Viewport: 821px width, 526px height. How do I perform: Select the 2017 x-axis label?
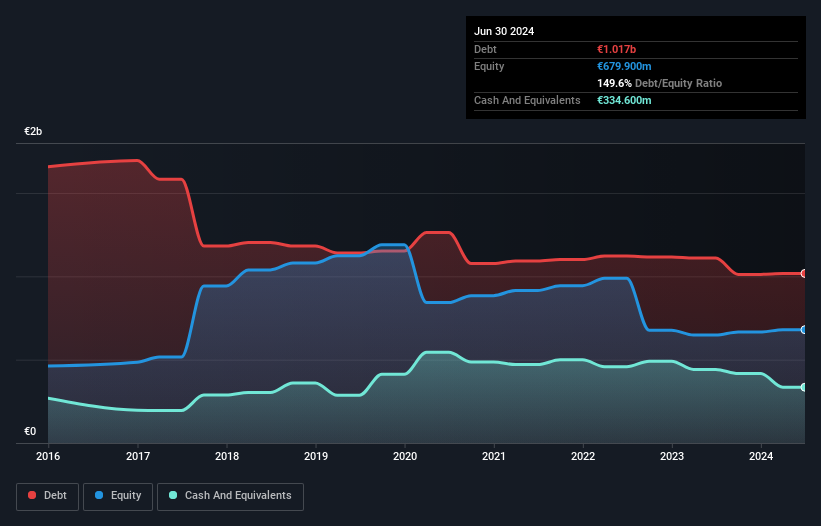tap(138, 456)
